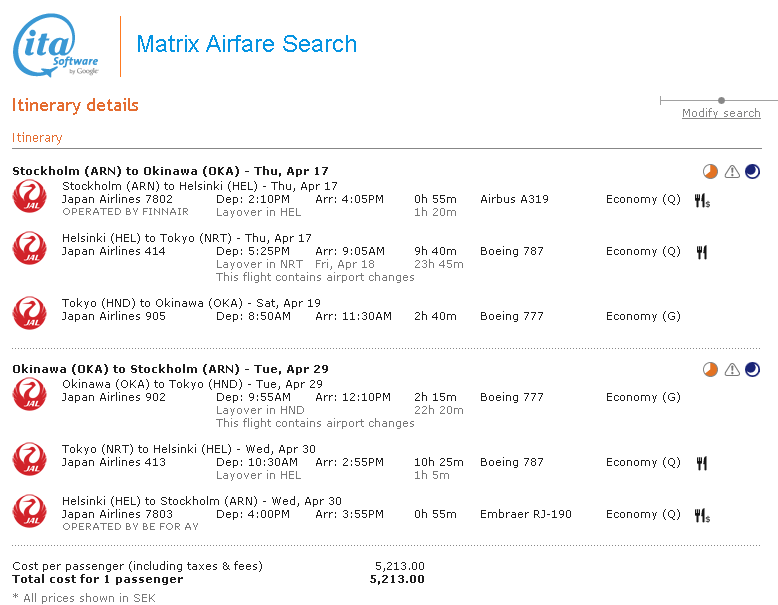Click the Okinawa to Stockholm return header
This screenshot has width=778, height=605.
click(170, 369)
